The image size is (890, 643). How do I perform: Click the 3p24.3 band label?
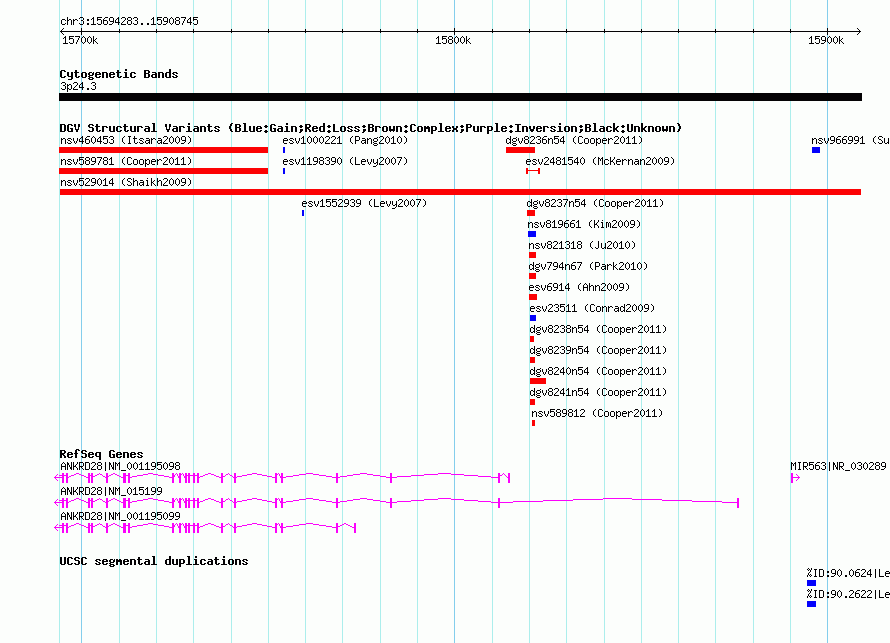pos(78,86)
